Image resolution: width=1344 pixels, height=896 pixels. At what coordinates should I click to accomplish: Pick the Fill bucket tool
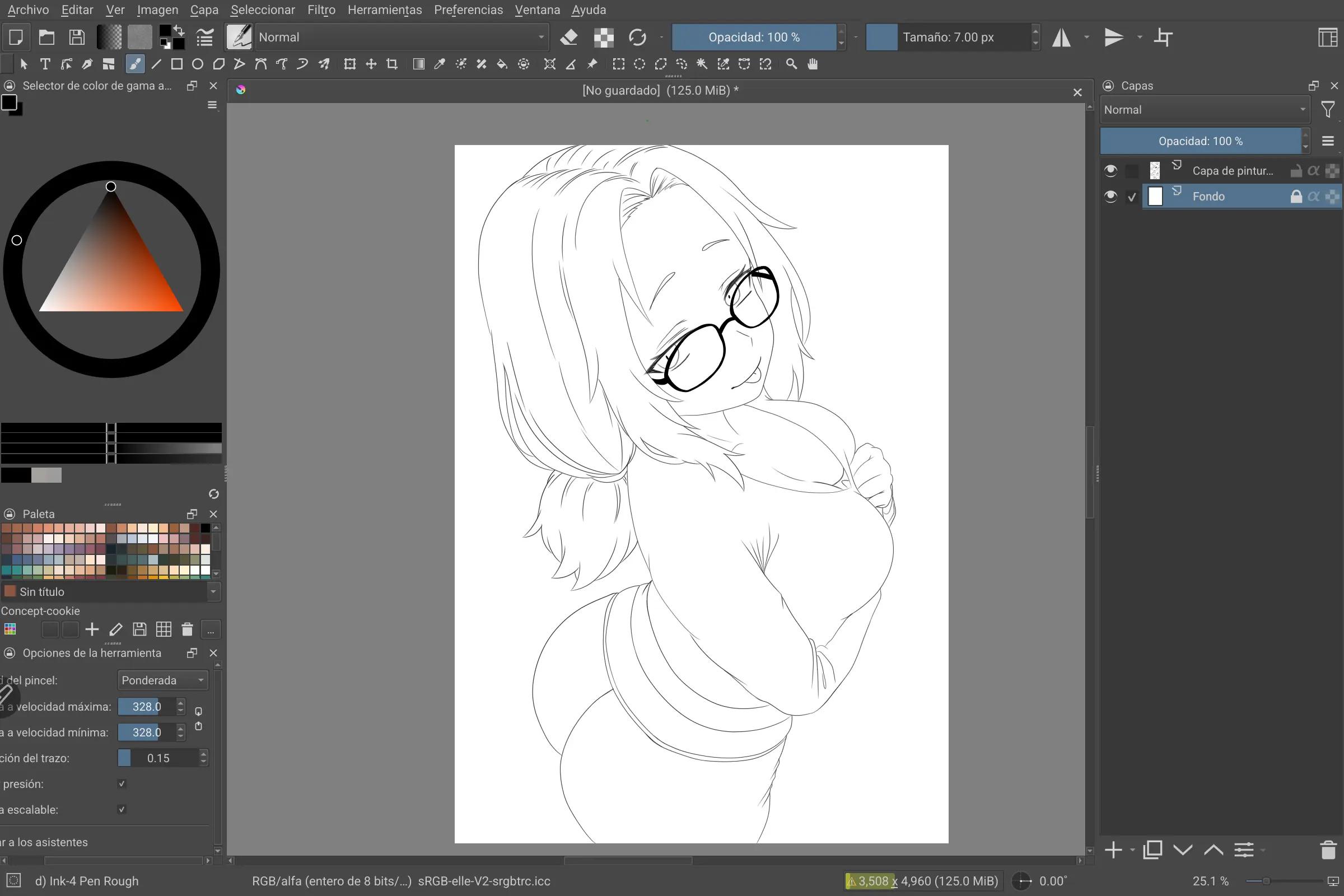coord(502,64)
